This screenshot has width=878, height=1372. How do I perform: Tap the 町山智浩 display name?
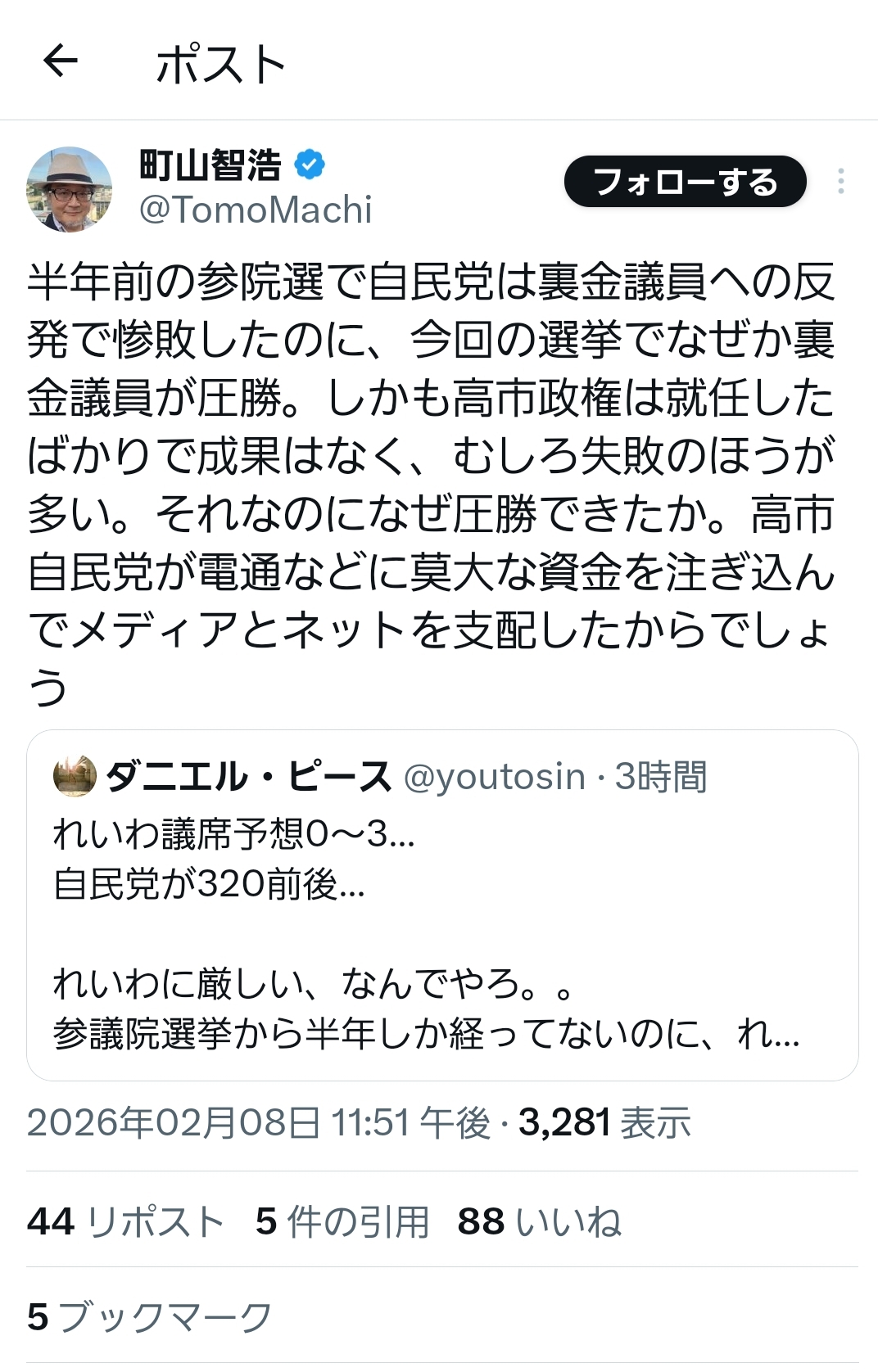click(x=210, y=165)
